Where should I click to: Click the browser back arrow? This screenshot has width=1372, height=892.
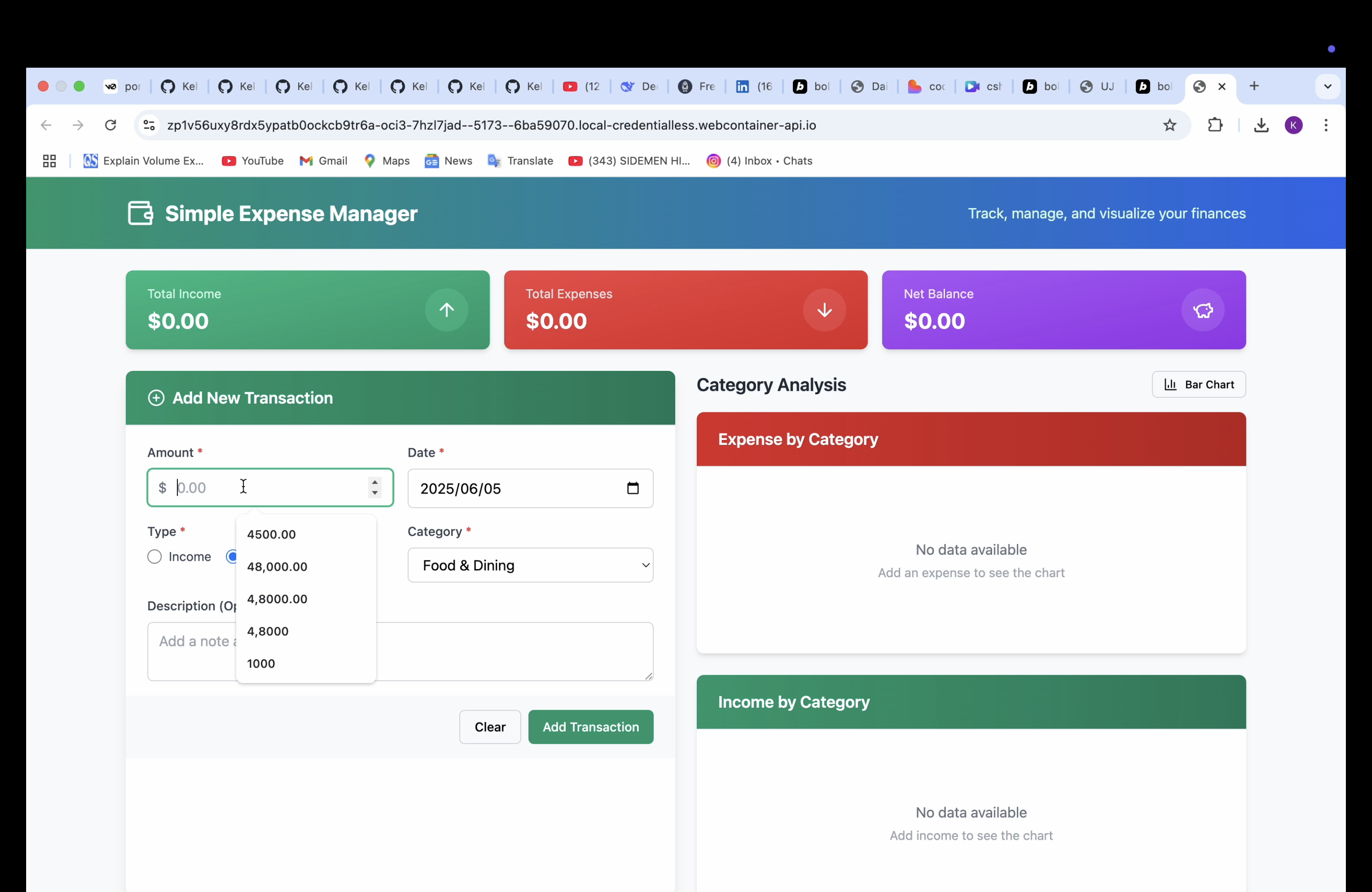click(46, 125)
